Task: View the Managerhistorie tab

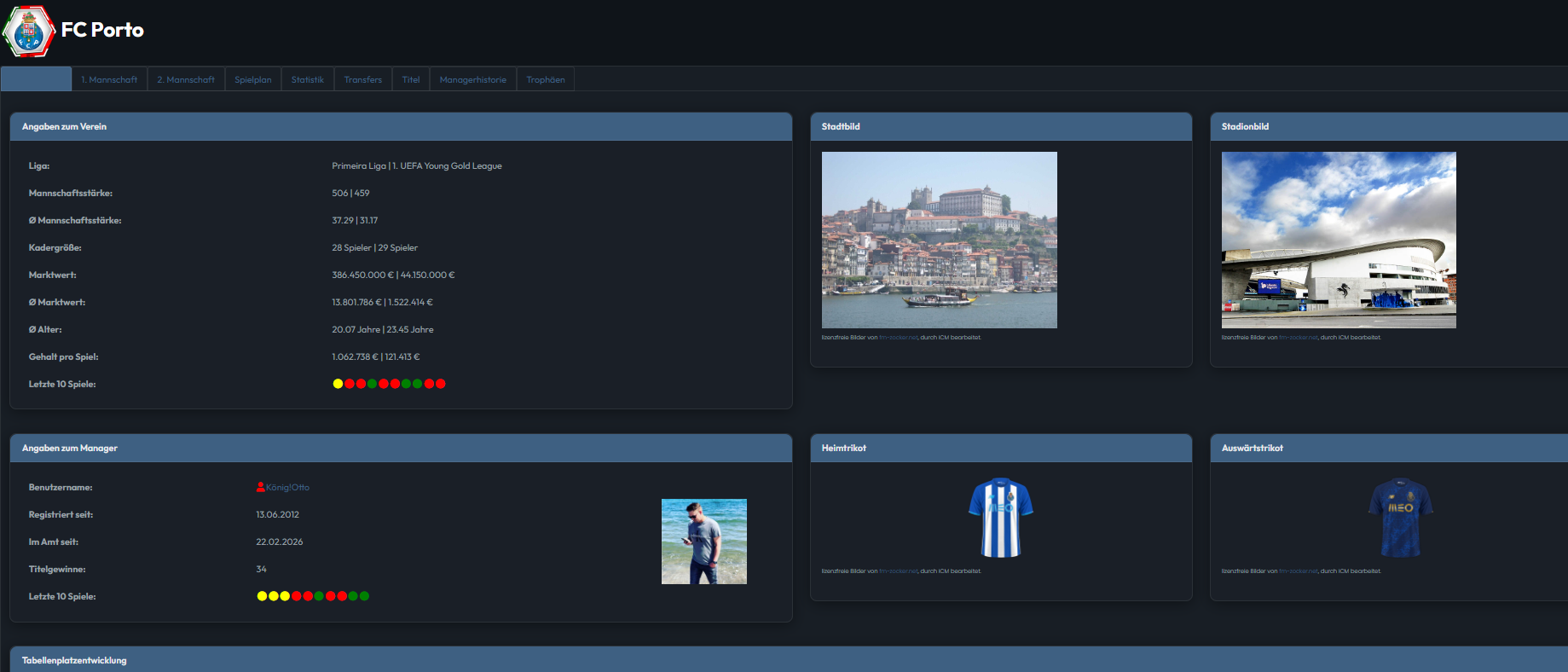Action: 472,79
